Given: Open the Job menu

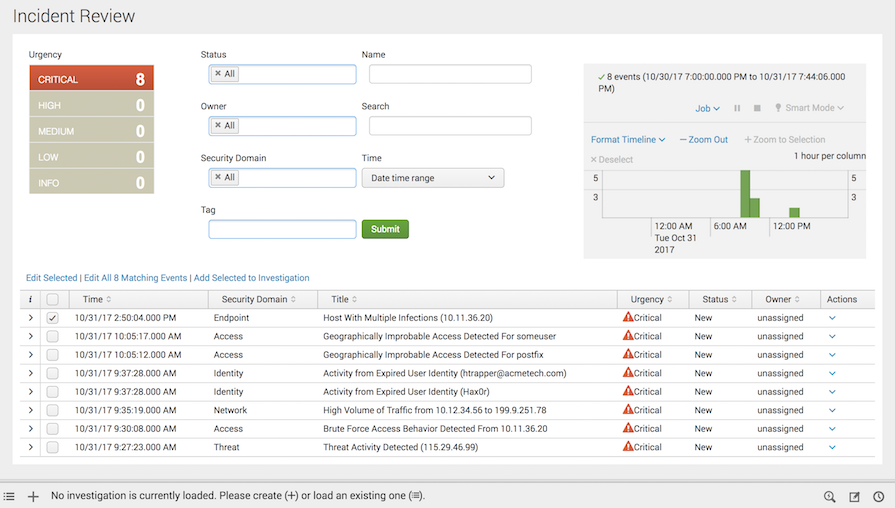Looking at the screenshot, I should [707, 108].
